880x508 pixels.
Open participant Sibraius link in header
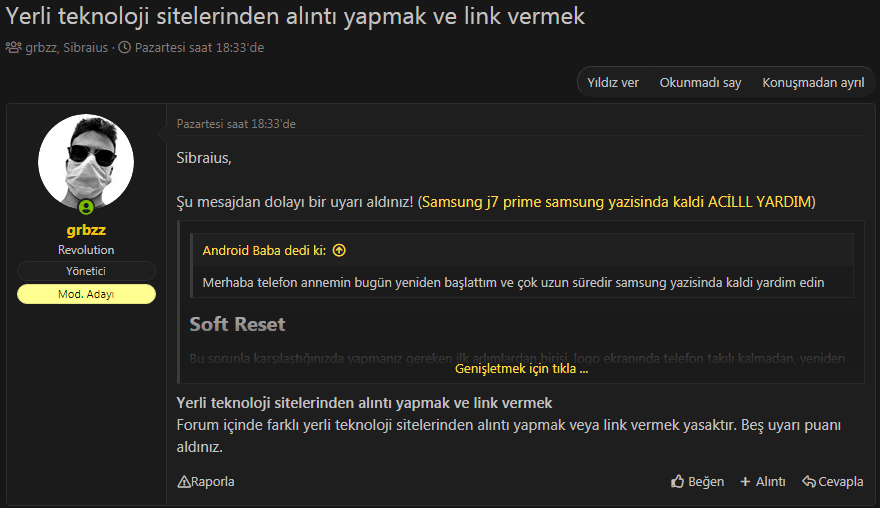point(85,48)
